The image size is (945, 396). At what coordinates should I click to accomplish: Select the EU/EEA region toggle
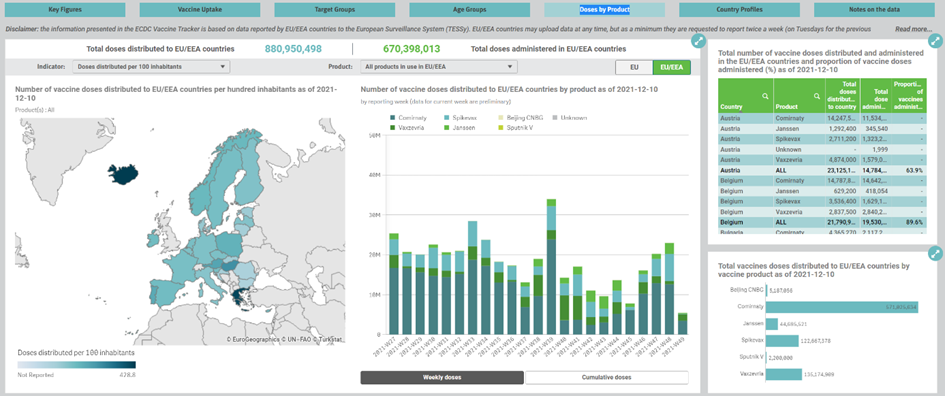[671, 68]
